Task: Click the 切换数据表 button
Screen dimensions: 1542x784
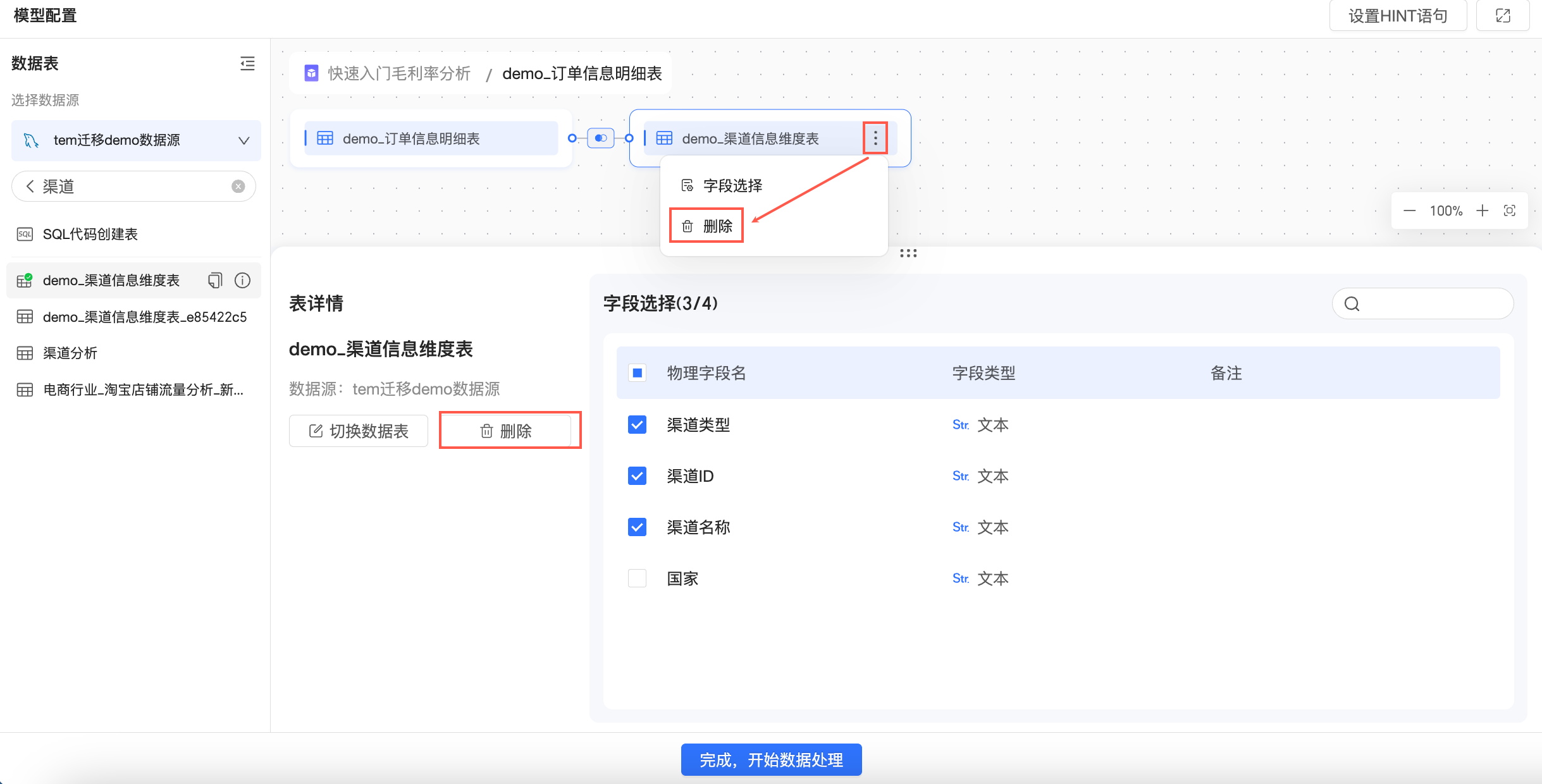Action: click(x=359, y=431)
